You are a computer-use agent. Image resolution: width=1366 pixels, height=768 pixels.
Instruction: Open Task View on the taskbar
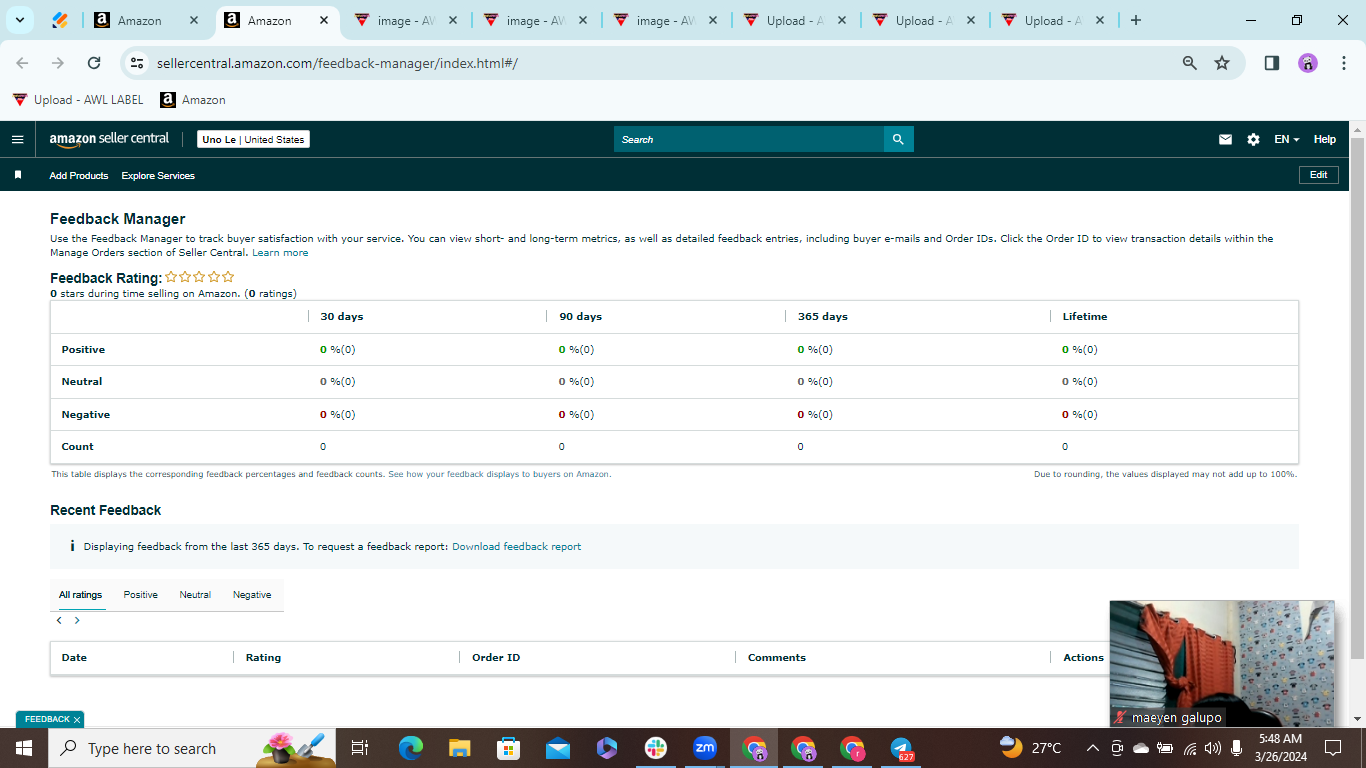click(x=360, y=748)
